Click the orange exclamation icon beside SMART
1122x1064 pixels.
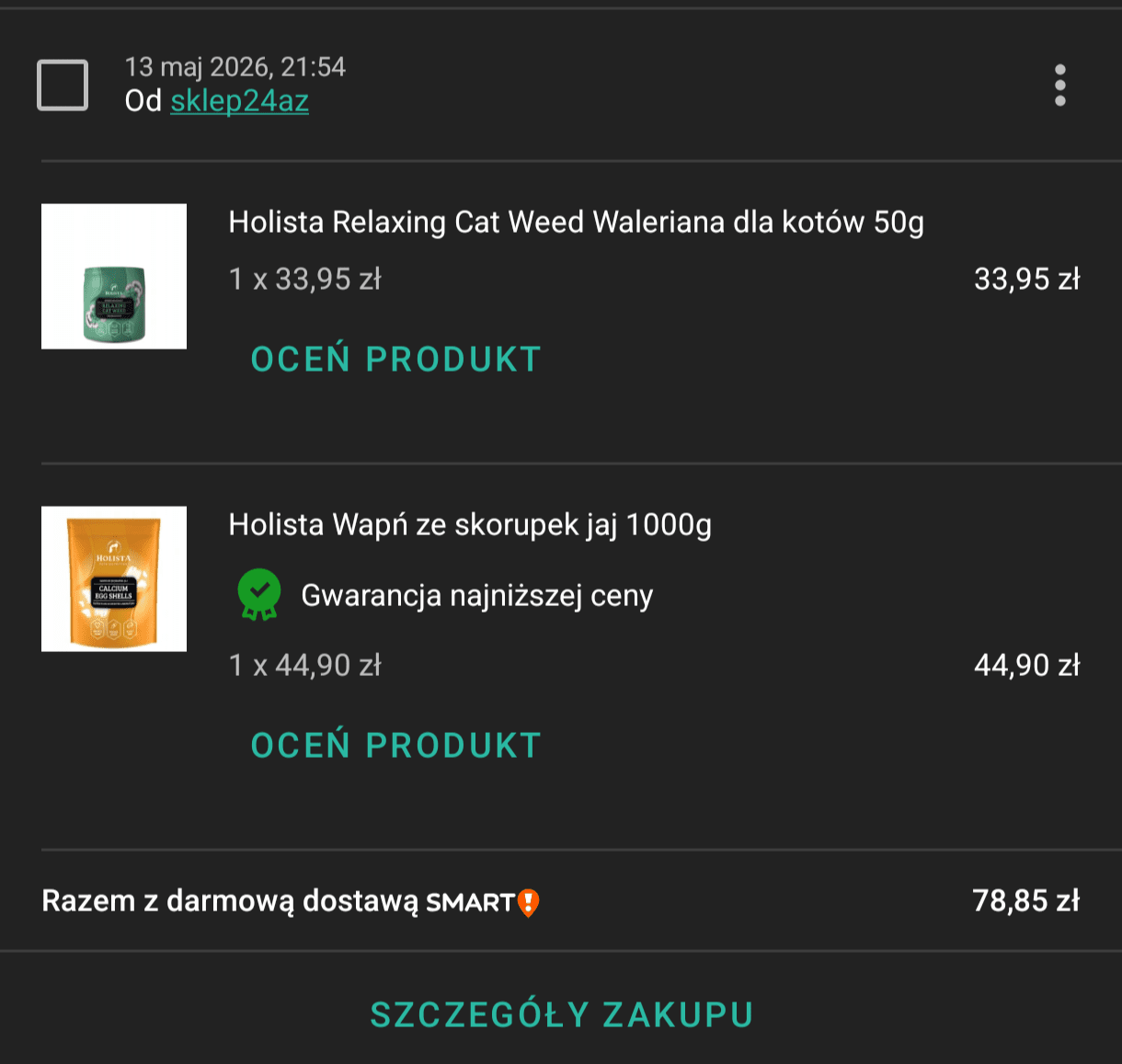point(528,903)
